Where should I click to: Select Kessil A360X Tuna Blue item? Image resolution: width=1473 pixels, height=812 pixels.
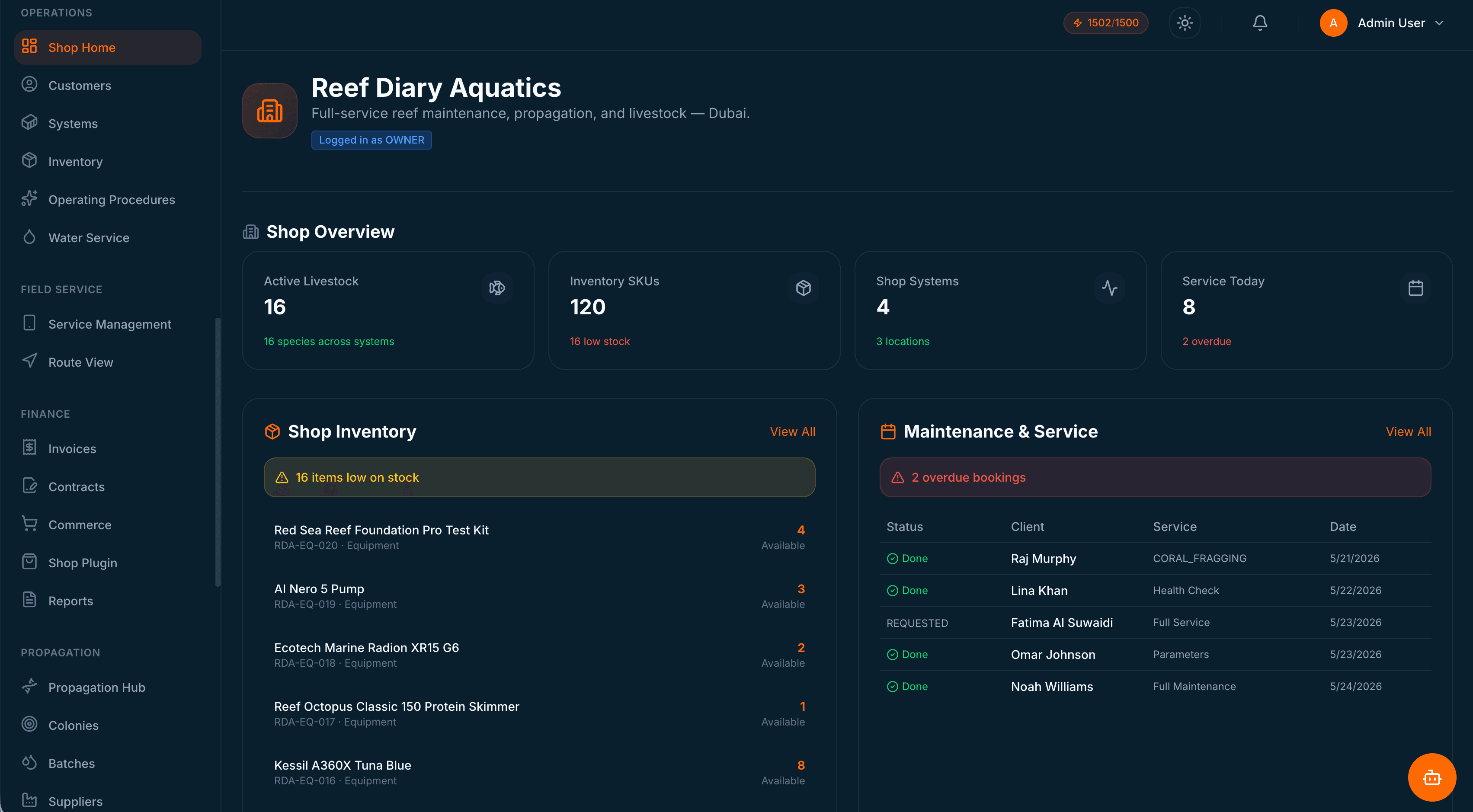click(x=539, y=773)
